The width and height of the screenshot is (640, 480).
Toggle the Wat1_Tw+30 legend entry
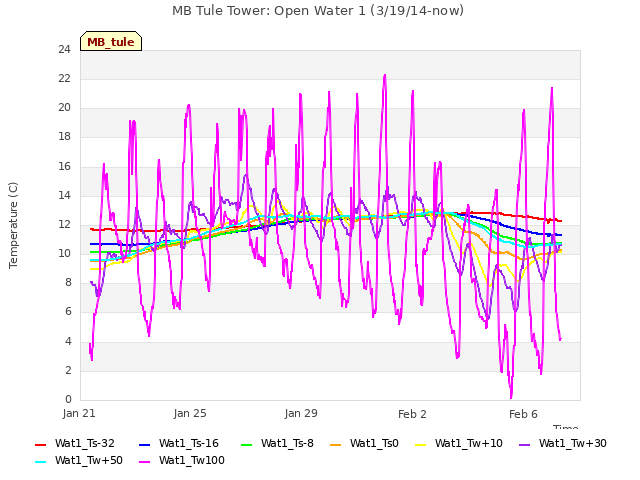point(563,443)
